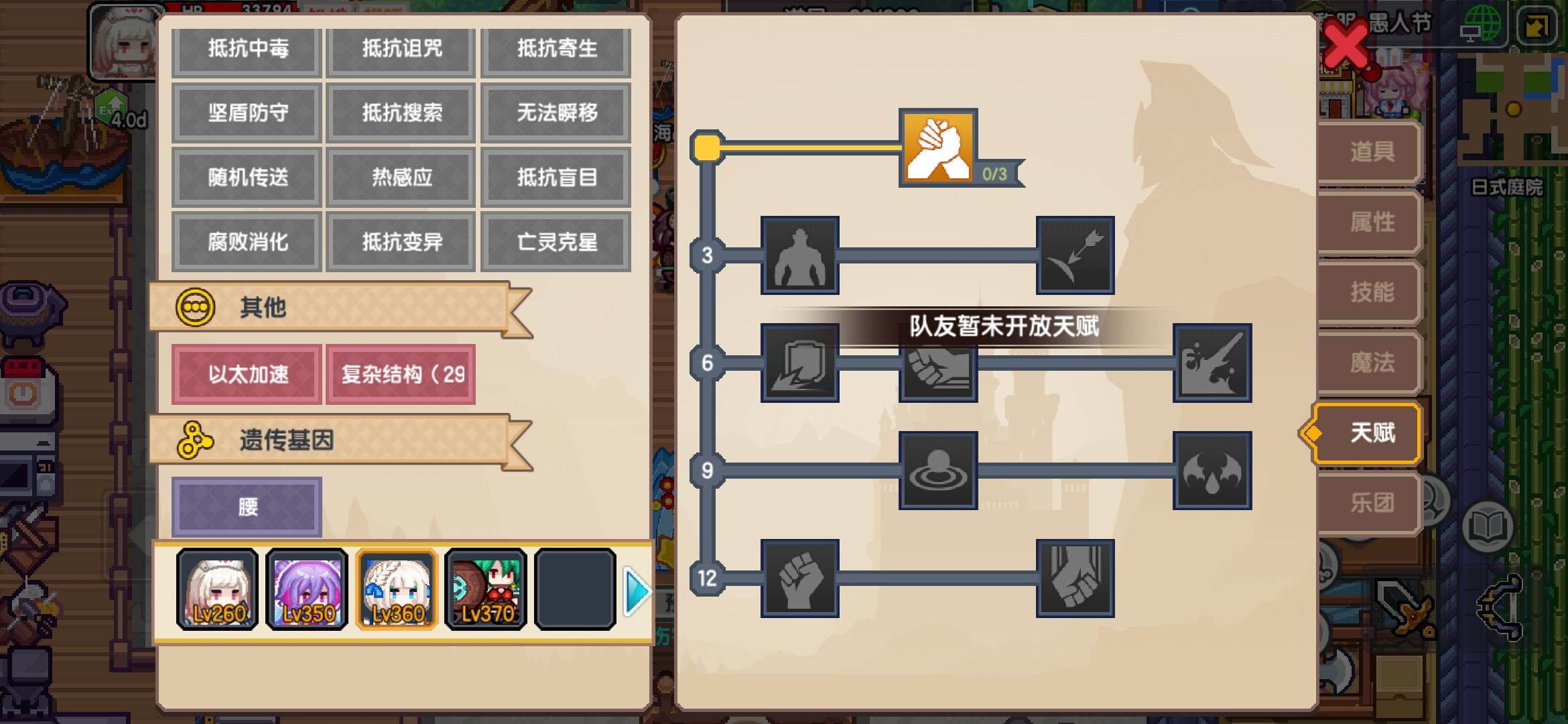The height and width of the screenshot is (724, 1568).
Task: Select the bat wings talent icon
Action: [1212, 471]
